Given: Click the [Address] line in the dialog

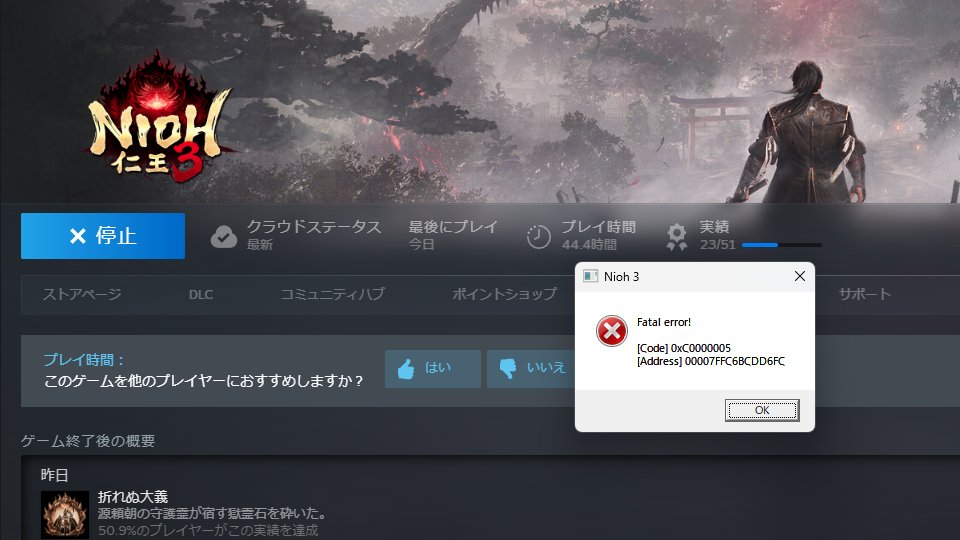Looking at the screenshot, I should pos(711,361).
